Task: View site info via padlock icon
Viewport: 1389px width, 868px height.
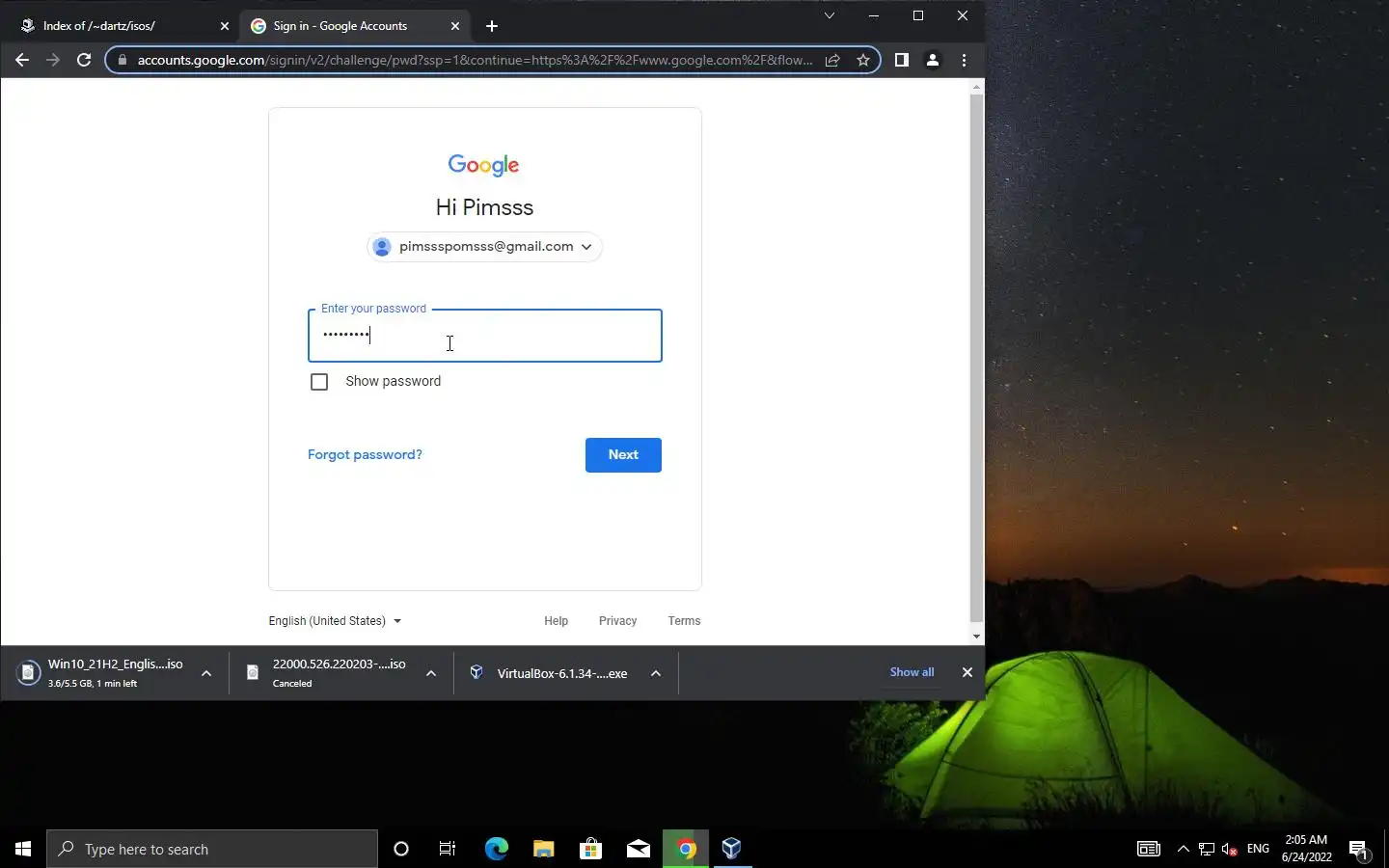Action: pos(122,60)
